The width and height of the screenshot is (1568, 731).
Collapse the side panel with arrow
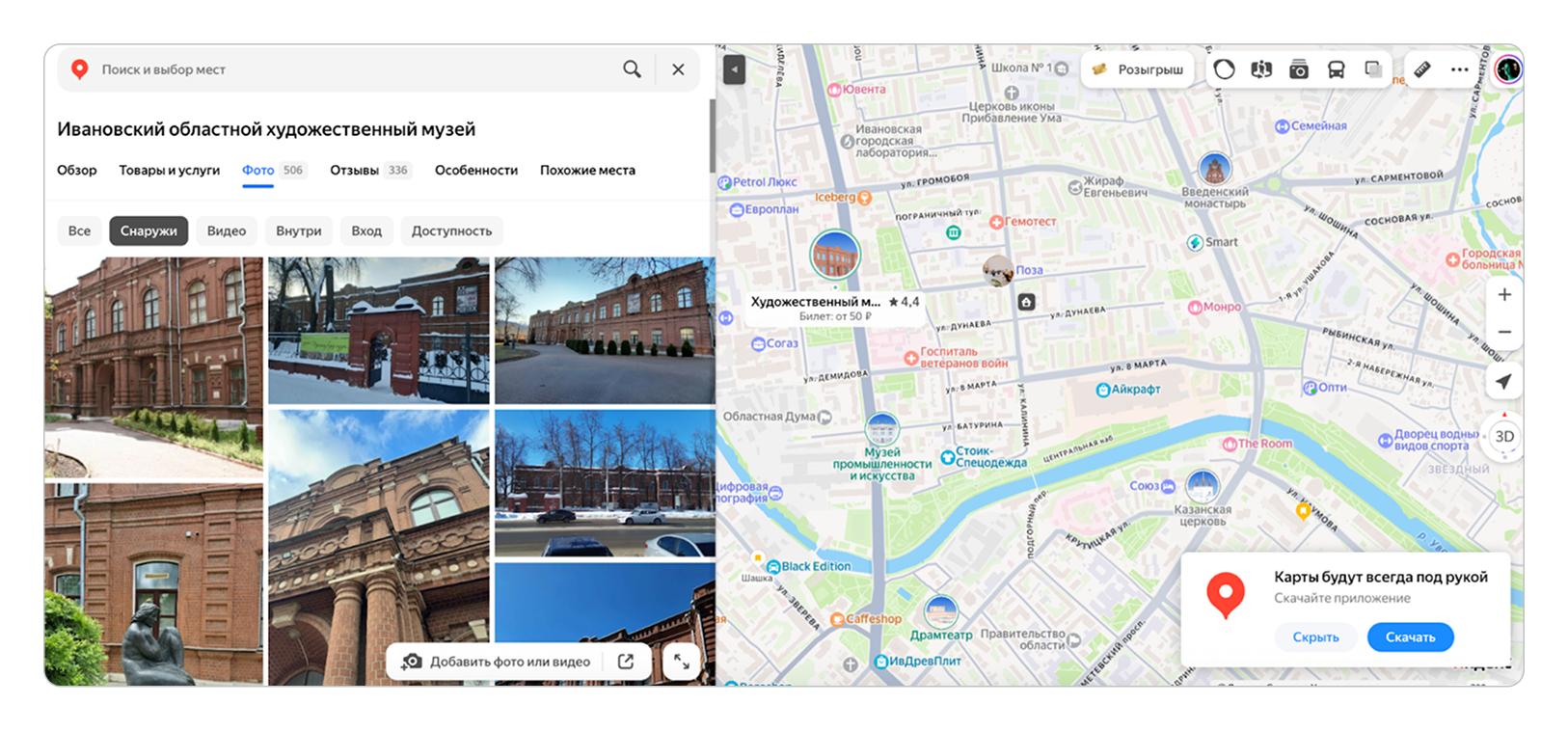point(734,69)
